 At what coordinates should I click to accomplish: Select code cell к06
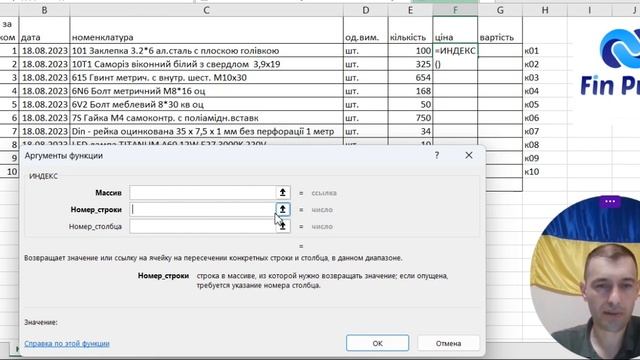(x=545, y=118)
